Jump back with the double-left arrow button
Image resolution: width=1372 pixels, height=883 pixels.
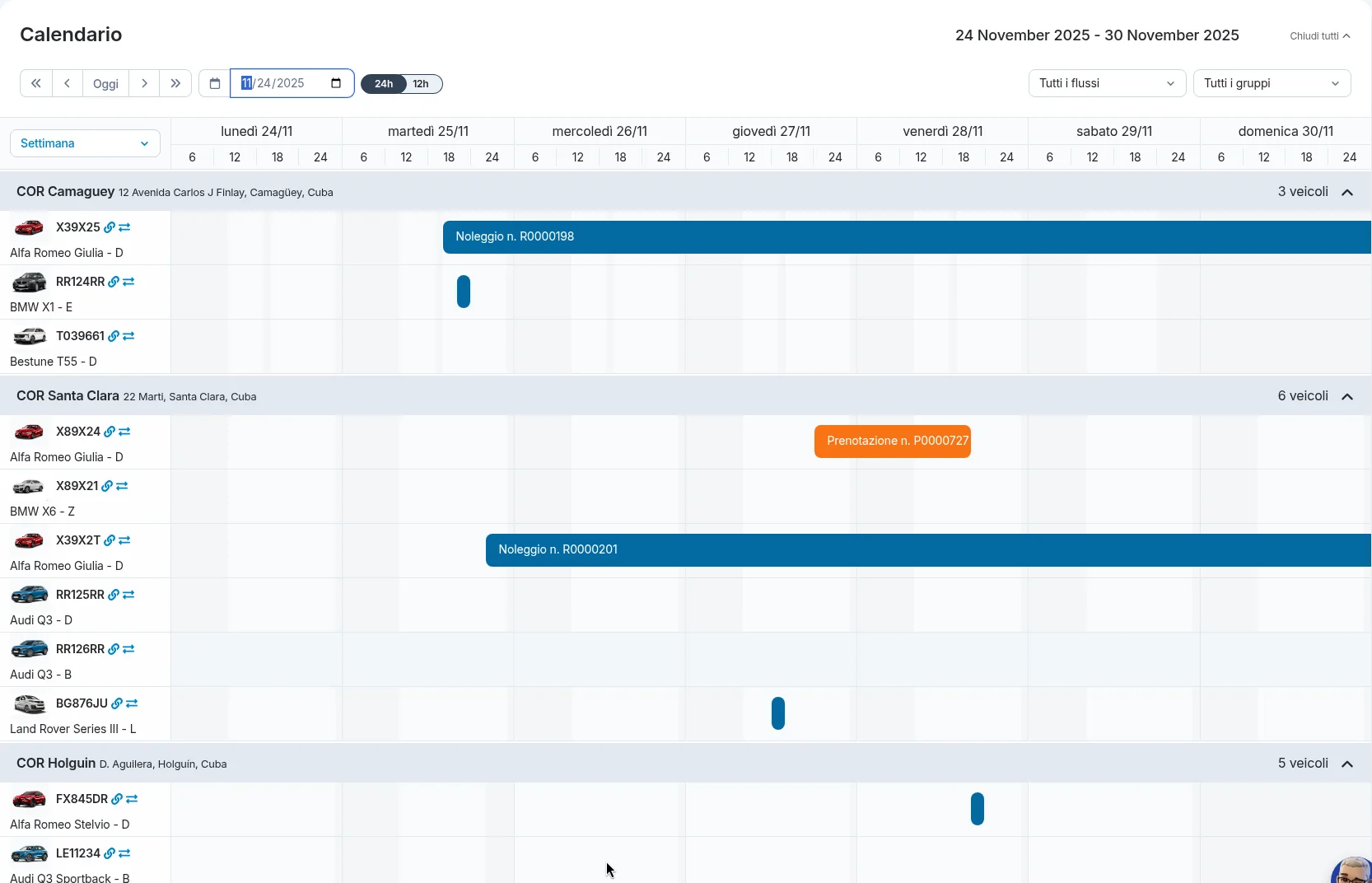coord(36,83)
